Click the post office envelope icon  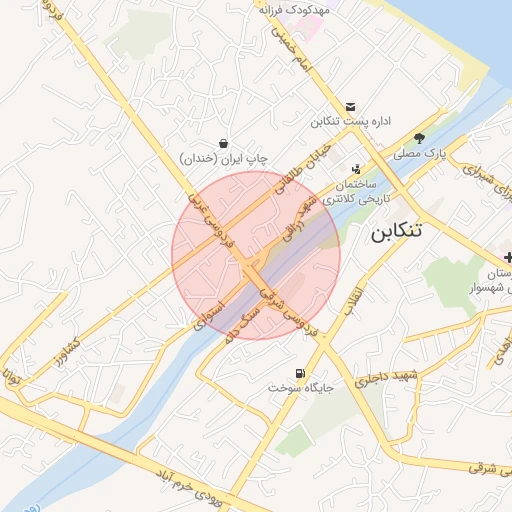point(350,107)
